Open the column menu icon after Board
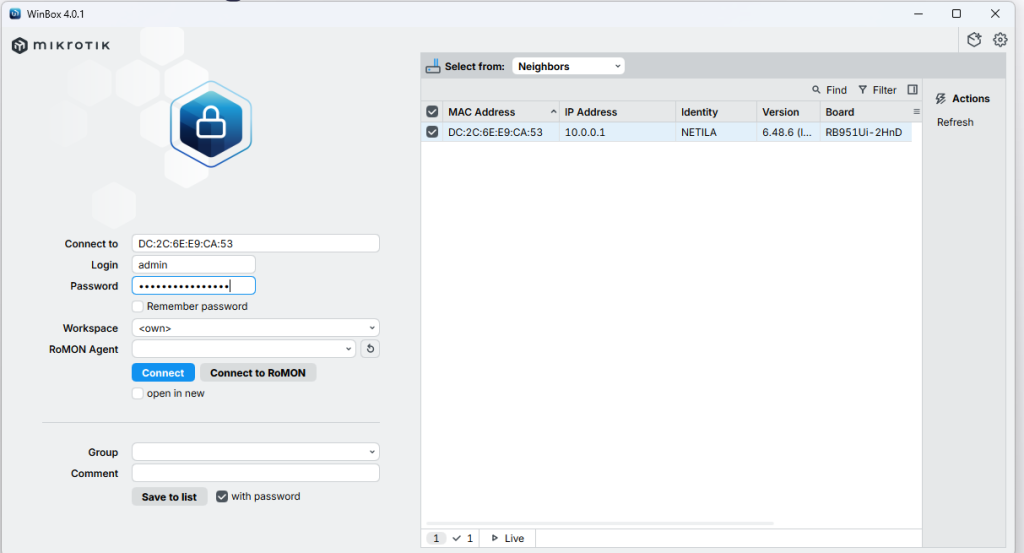Viewport: 1024px width, 553px height. (916, 112)
